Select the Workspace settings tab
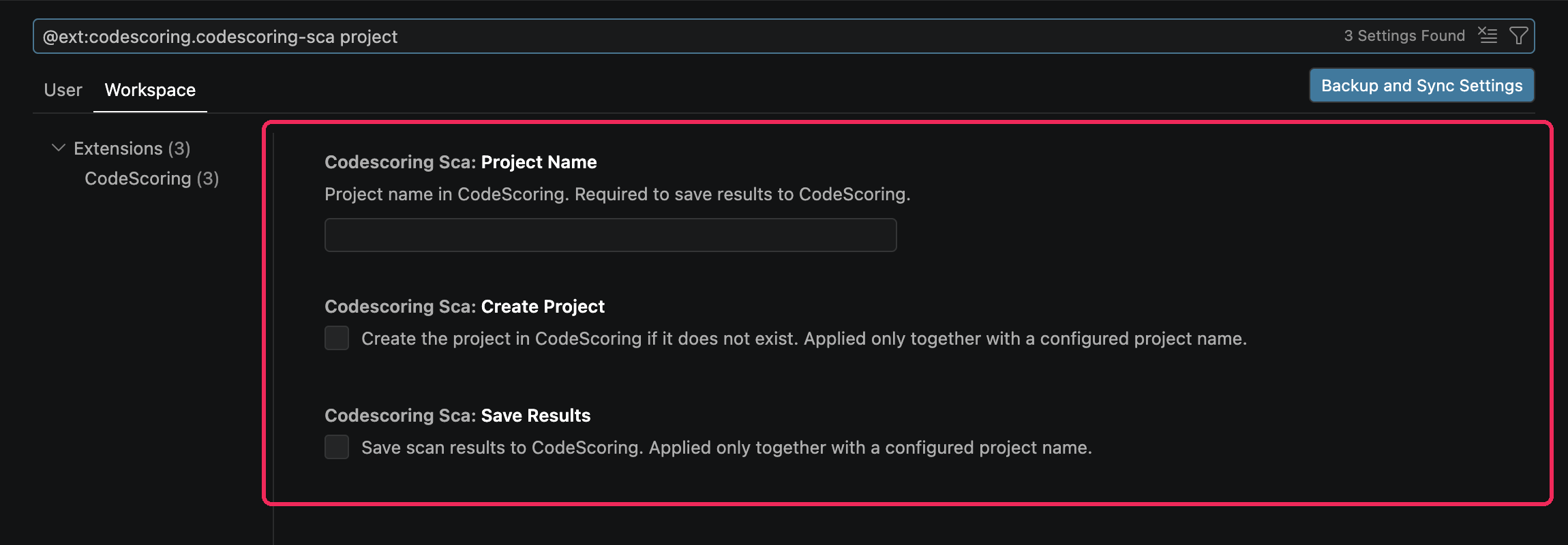 (x=150, y=90)
